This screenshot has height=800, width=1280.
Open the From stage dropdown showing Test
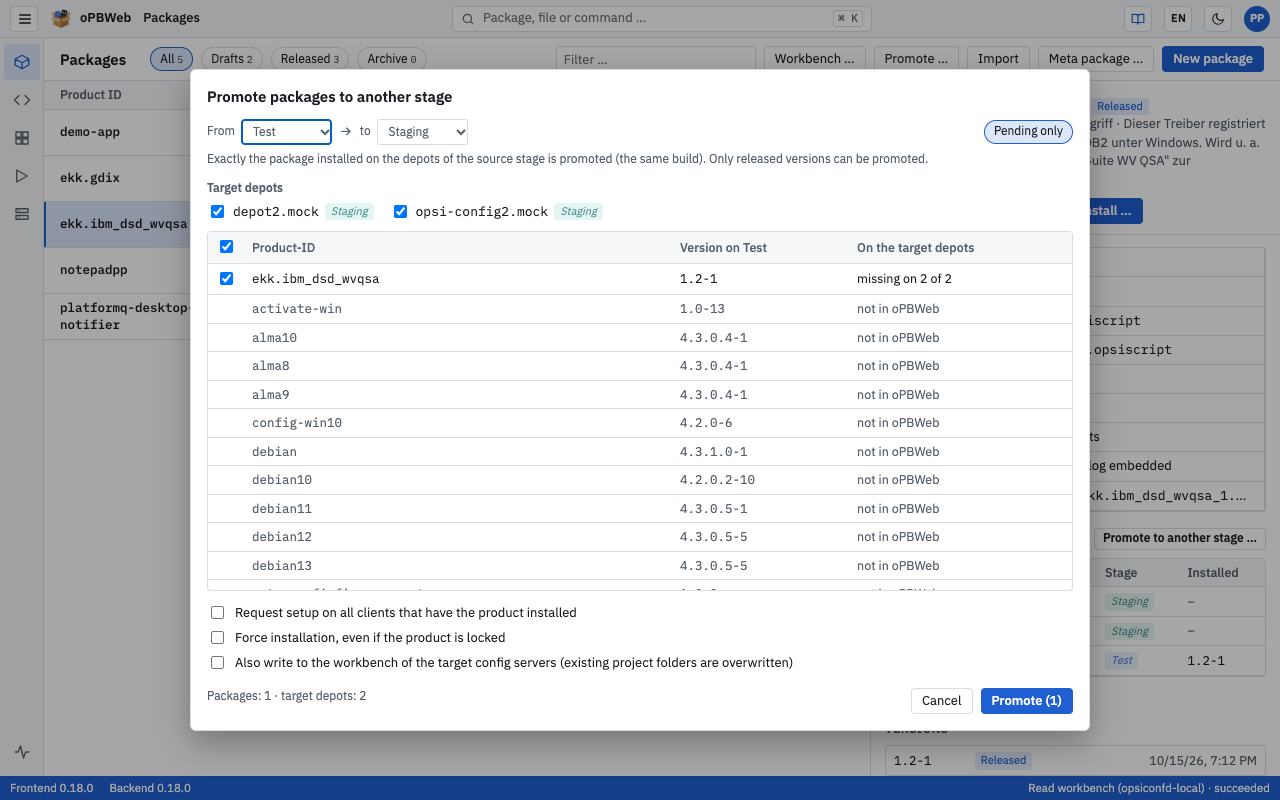pyautogui.click(x=286, y=132)
